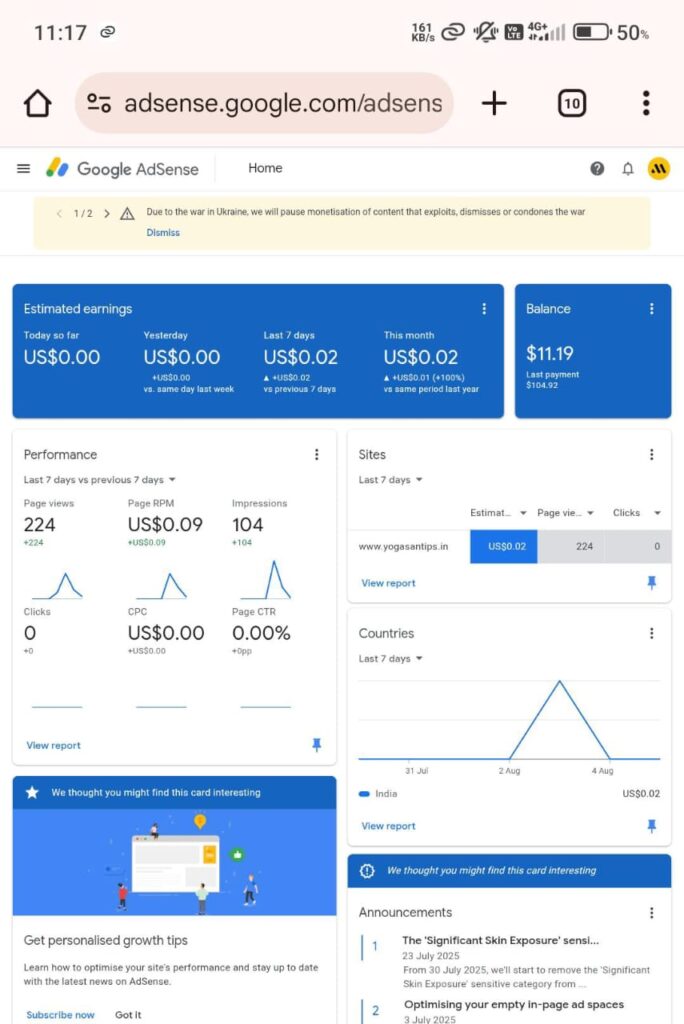Tap the browser address bar URL
The image size is (684, 1024).
[x=283, y=103]
